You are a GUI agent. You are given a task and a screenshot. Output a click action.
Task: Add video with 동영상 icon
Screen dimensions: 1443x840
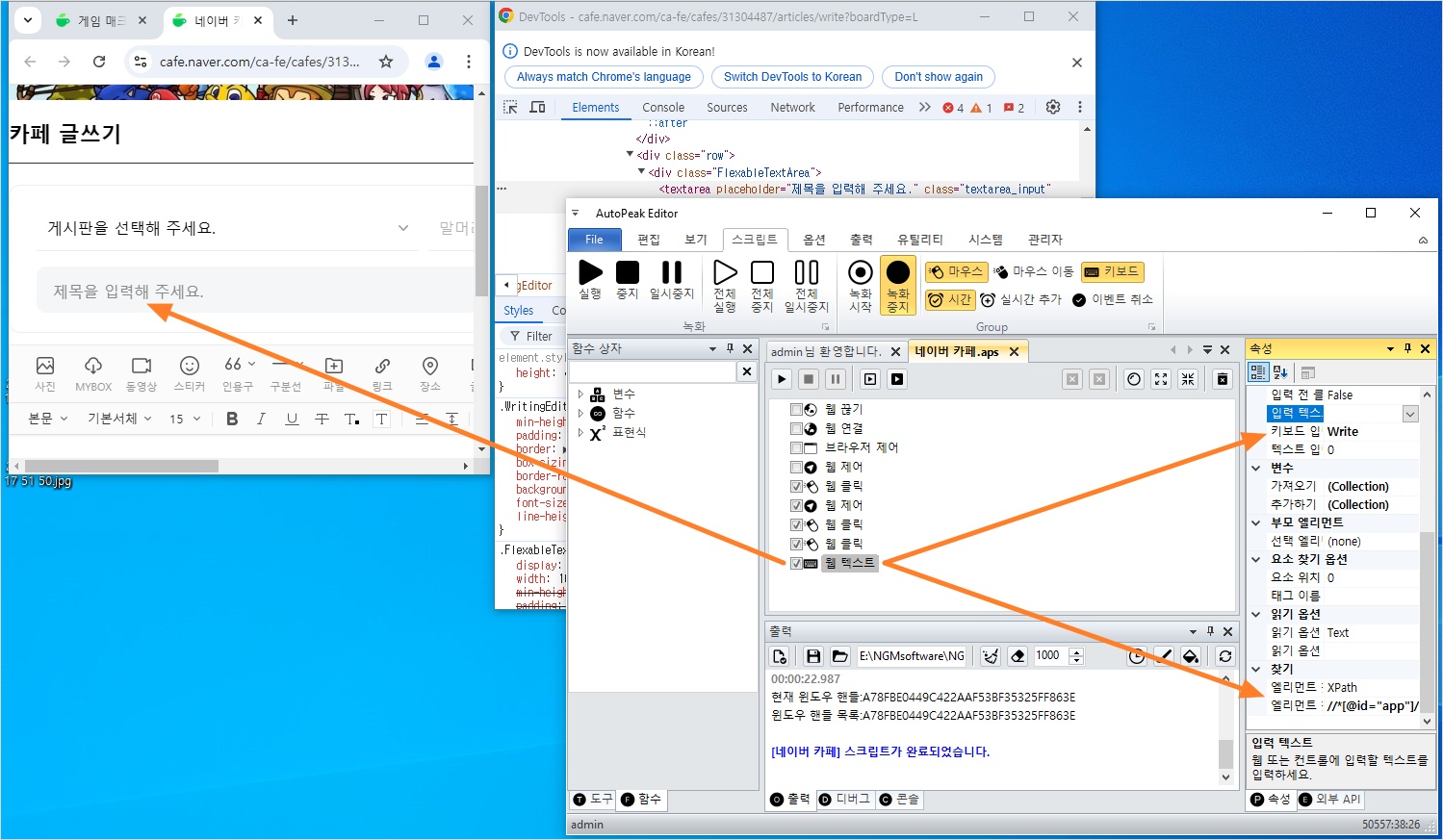pos(142,366)
